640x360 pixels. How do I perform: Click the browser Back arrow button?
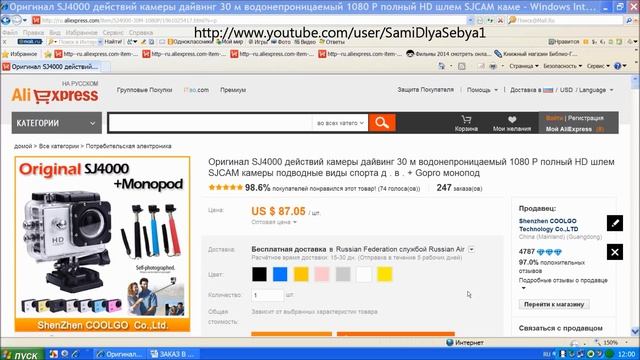tap(6, 20)
